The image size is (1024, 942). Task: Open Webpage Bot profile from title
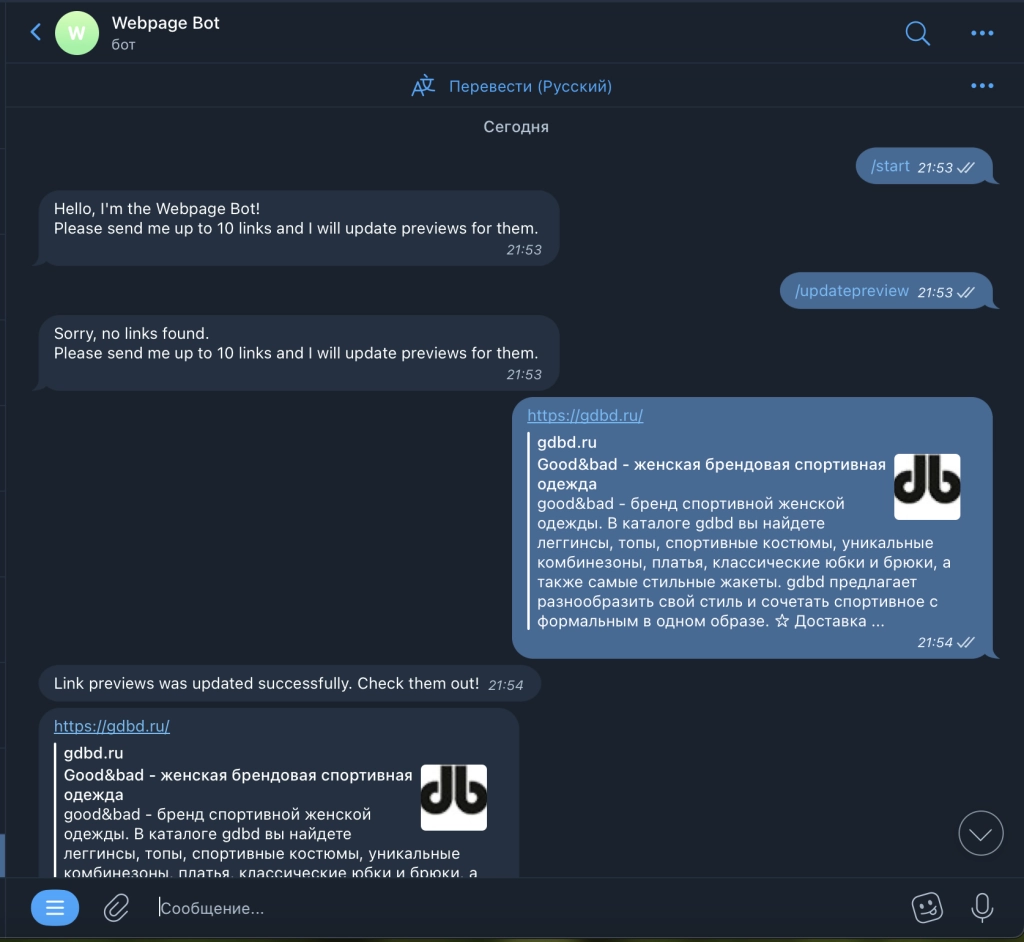[165, 23]
